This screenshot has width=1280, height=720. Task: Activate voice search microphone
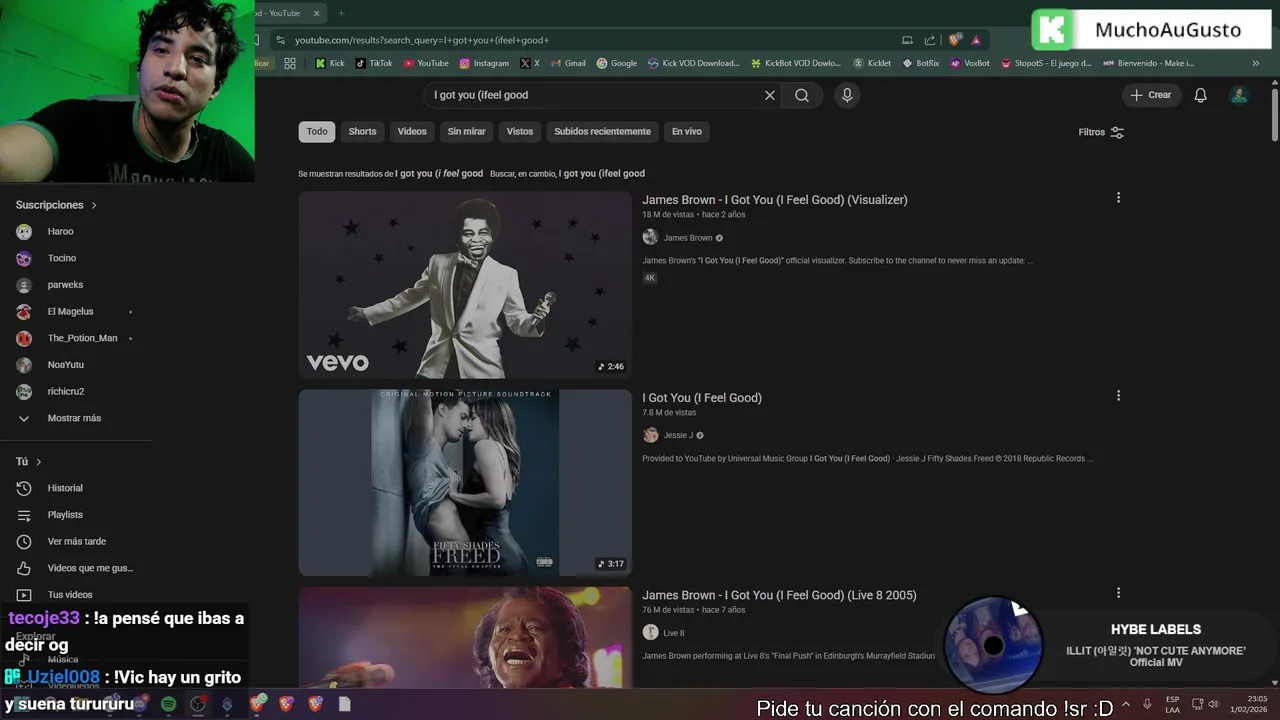[847, 95]
